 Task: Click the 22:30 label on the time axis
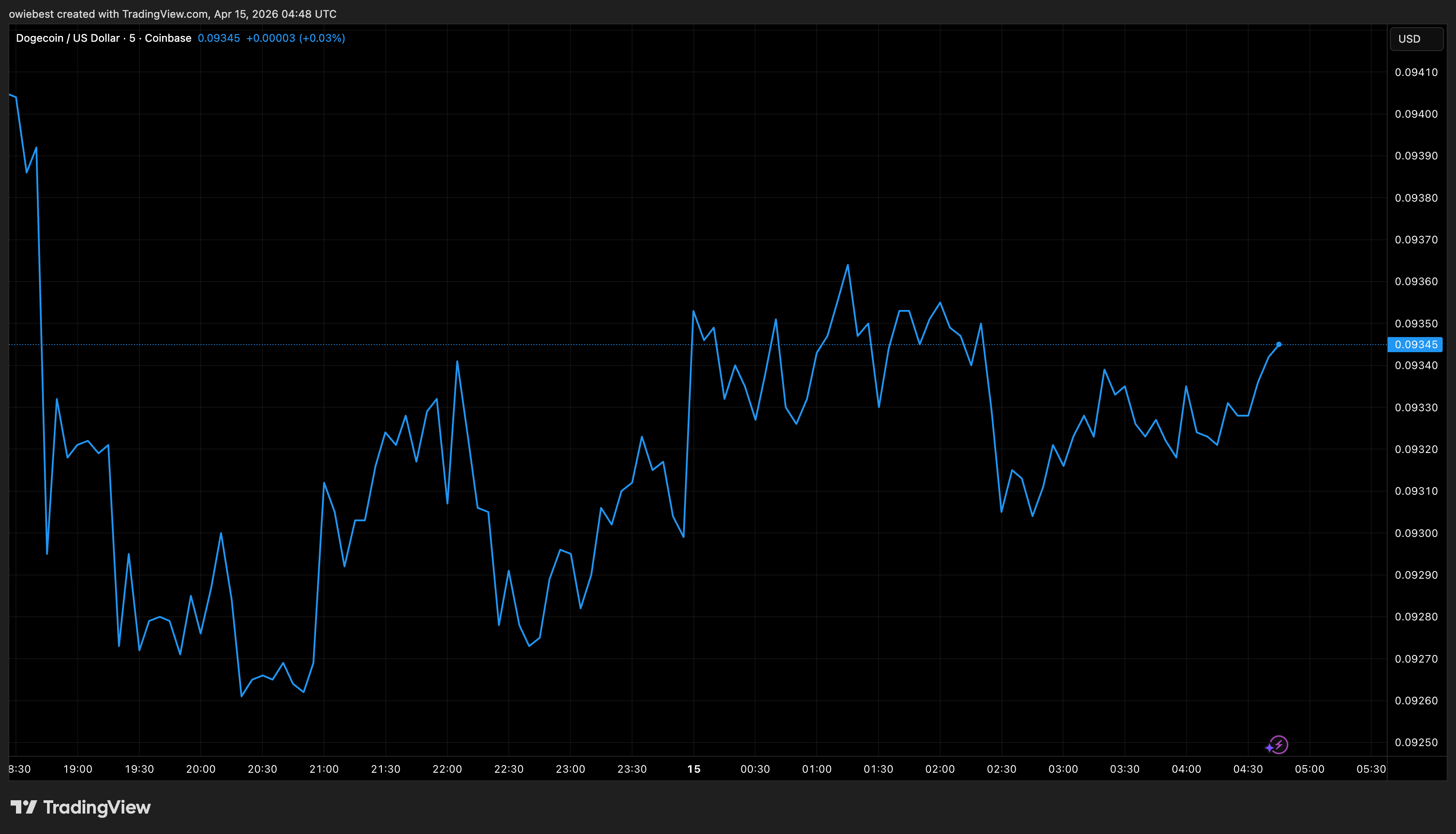pos(509,769)
